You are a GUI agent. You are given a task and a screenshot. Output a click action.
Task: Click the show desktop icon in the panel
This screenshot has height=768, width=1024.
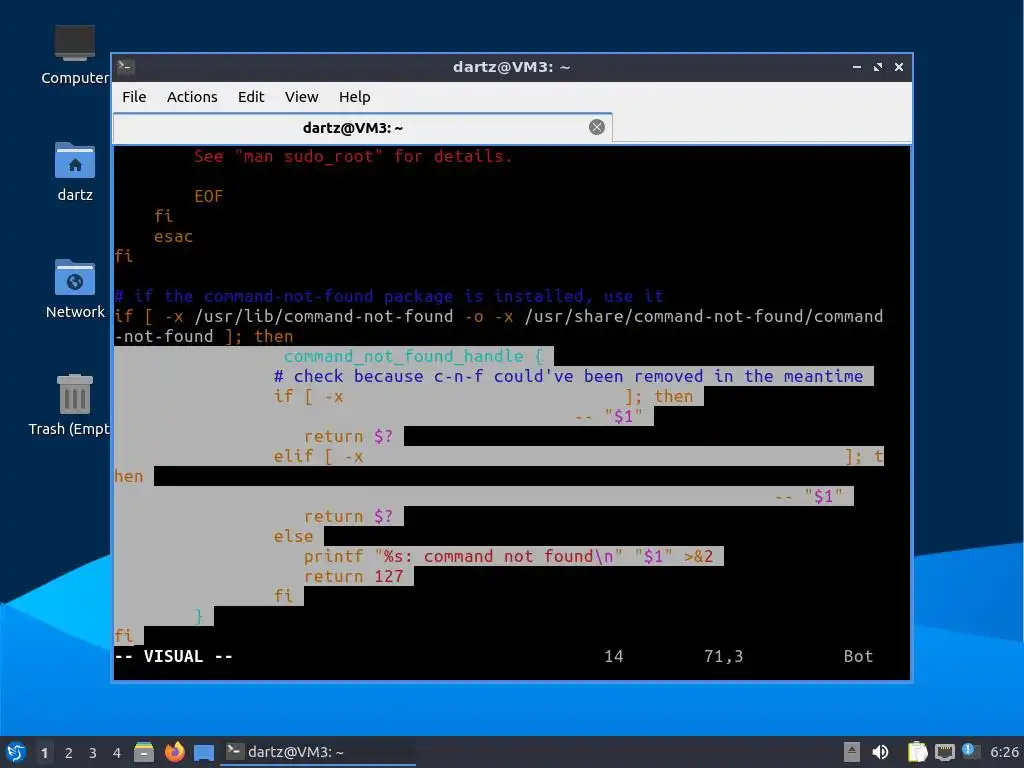(204, 752)
